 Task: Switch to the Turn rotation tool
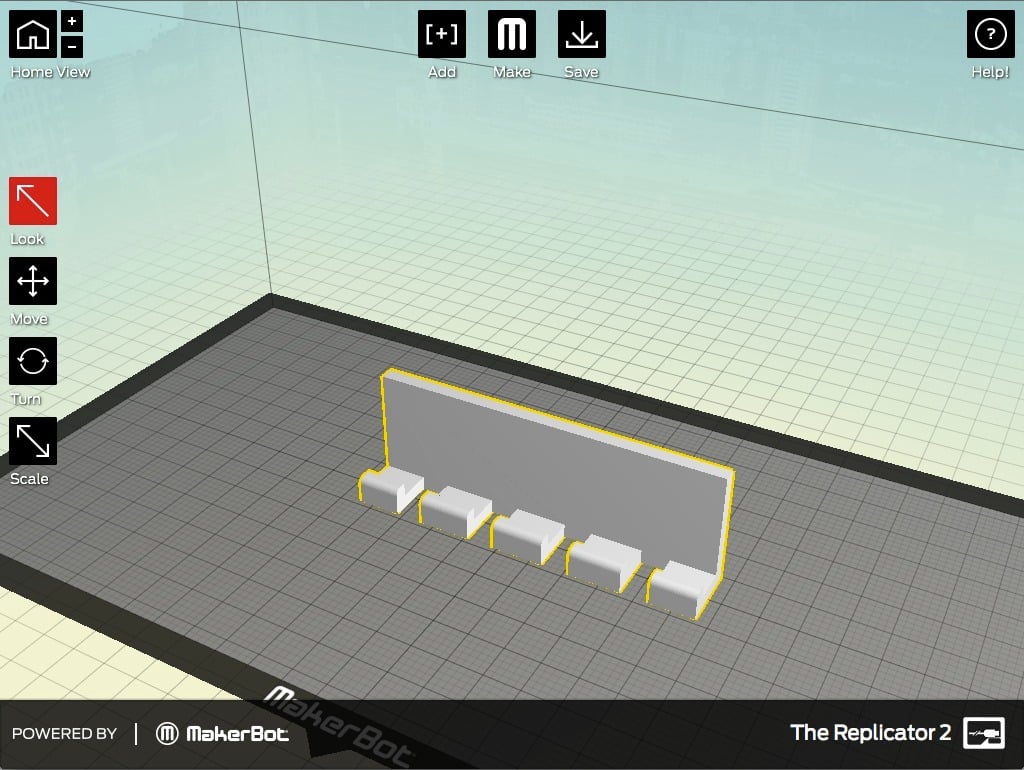pos(33,361)
